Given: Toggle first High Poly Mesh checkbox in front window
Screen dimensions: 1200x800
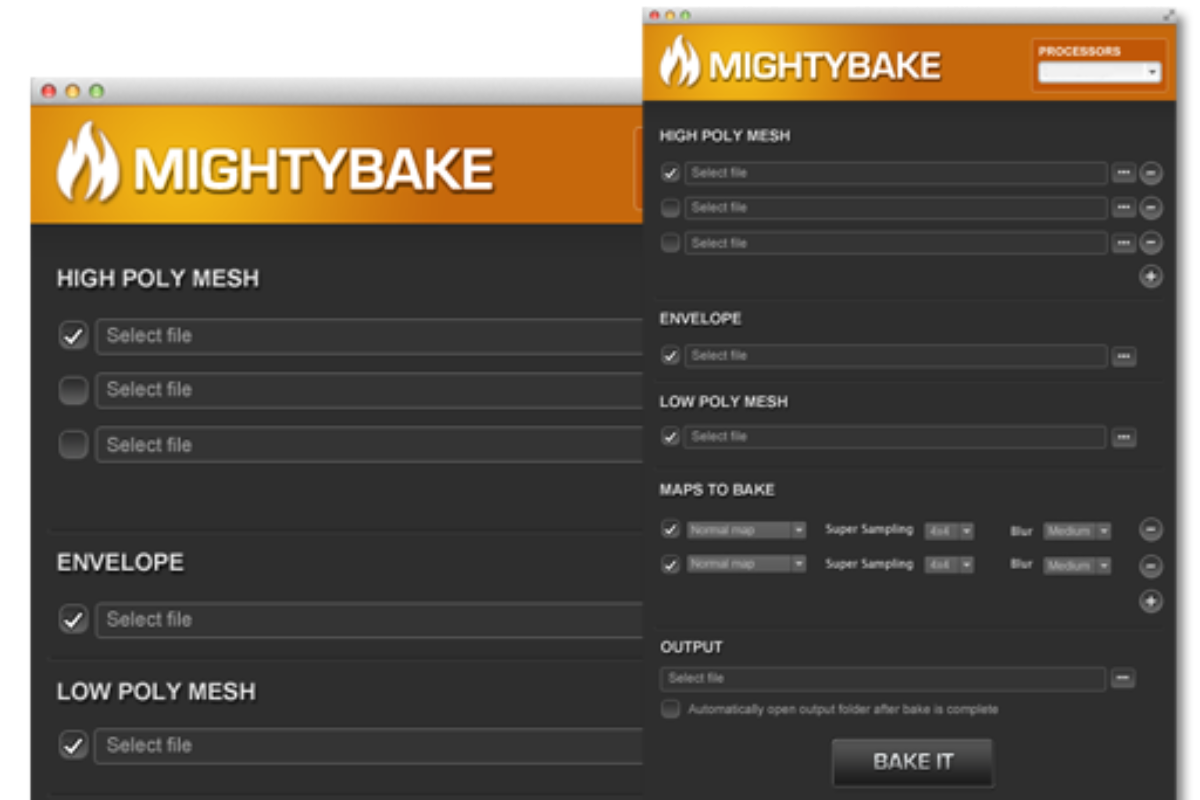Looking at the screenshot, I should 671,173.
